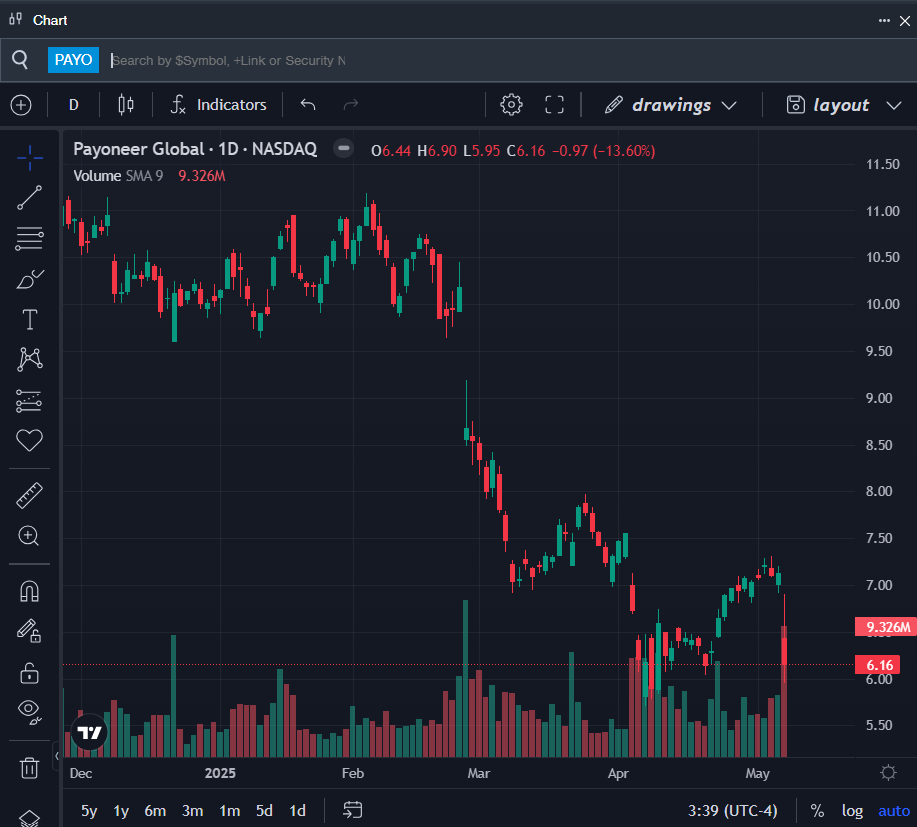Screen dimensions: 917x827
Task: Redo the chart action
Action: pos(350,105)
